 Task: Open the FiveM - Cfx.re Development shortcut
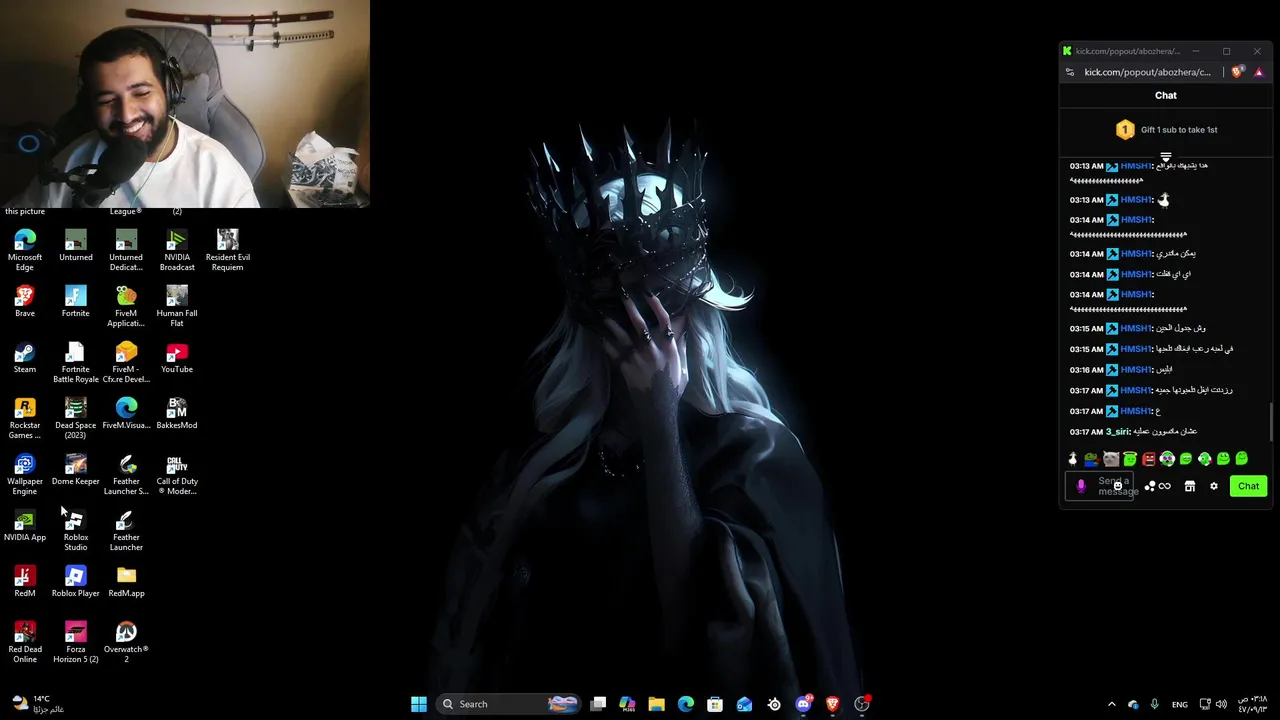(126, 362)
